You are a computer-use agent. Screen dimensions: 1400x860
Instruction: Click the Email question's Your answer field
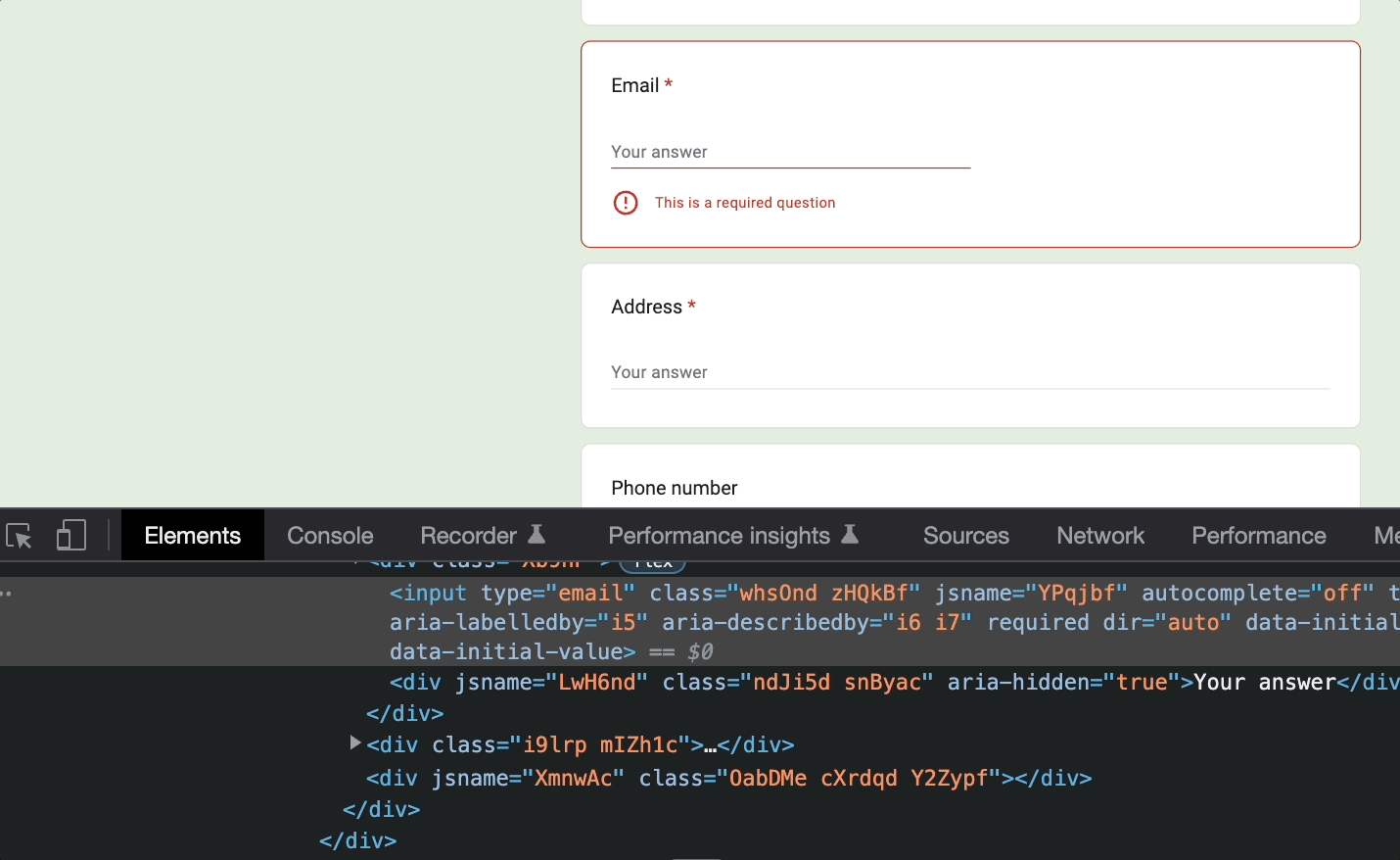(x=790, y=152)
